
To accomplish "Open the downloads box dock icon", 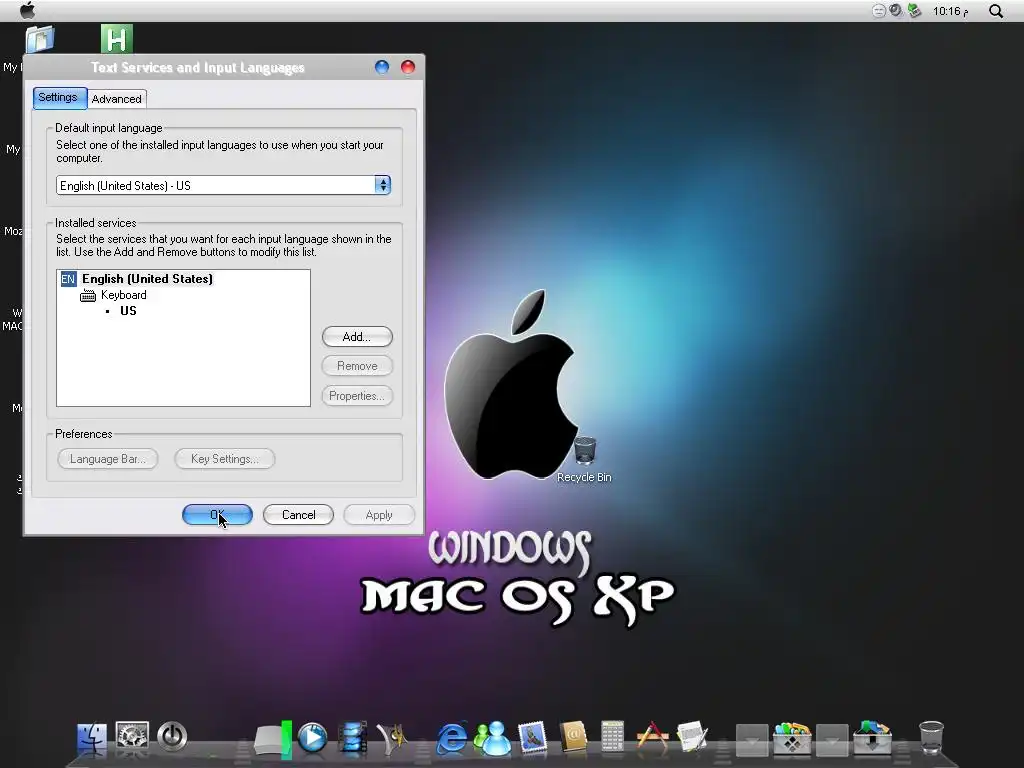I will click(x=872, y=738).
